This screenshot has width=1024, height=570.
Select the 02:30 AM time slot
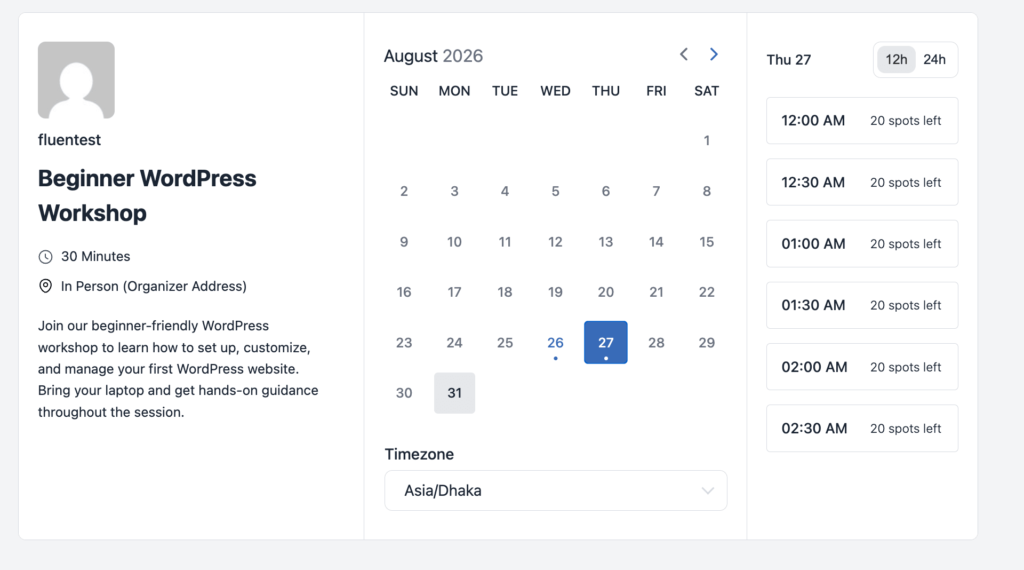tap(862, 428)
